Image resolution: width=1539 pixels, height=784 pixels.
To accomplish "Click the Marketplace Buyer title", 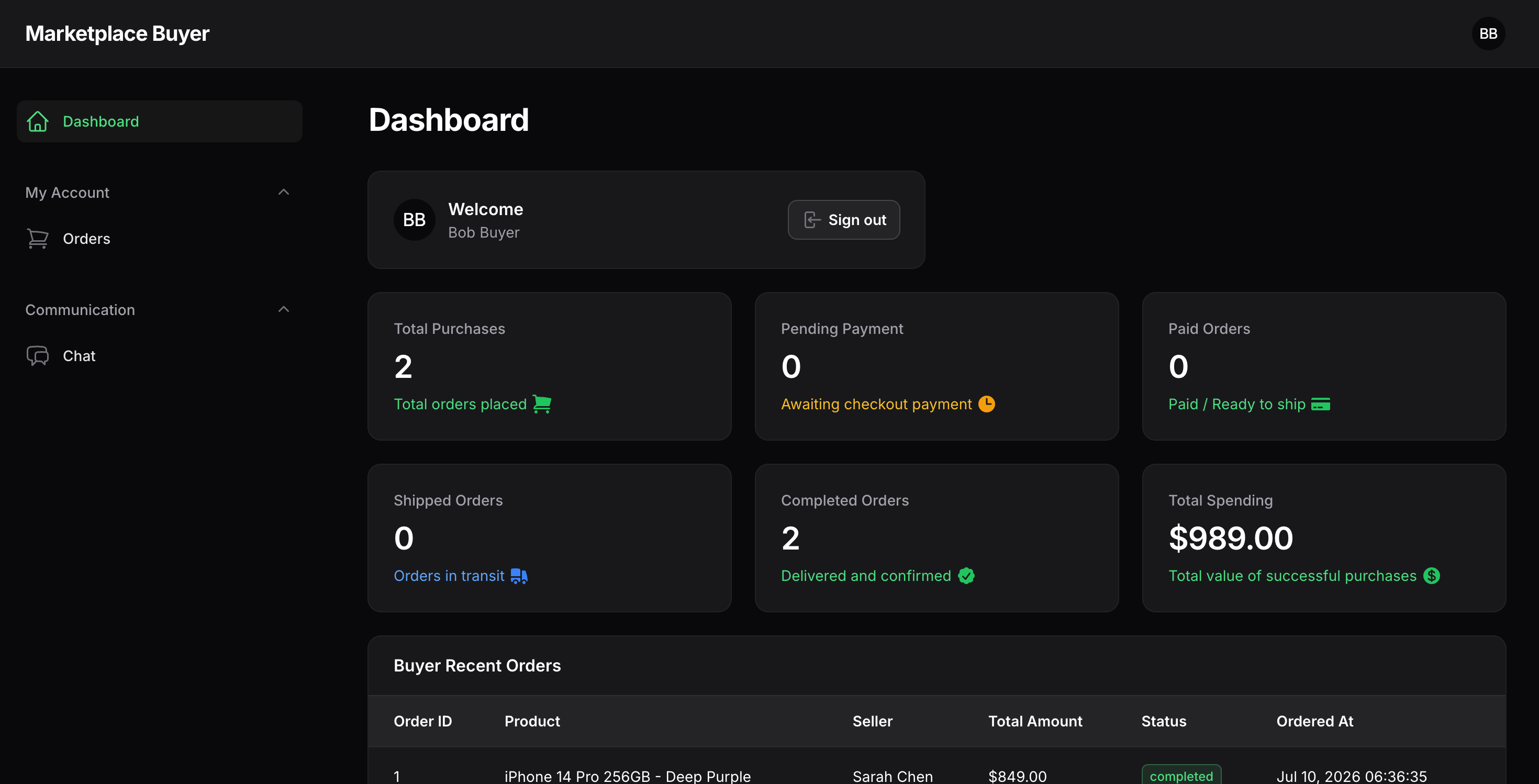I will point(117,33).
